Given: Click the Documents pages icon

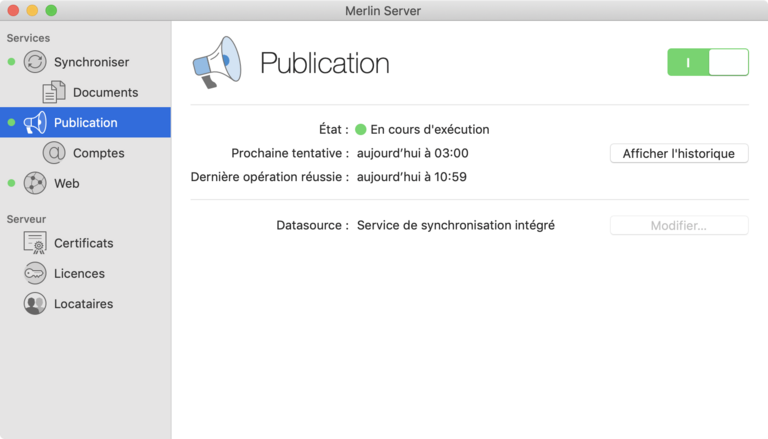Looking at the screenshot, I should click(54, 92).
